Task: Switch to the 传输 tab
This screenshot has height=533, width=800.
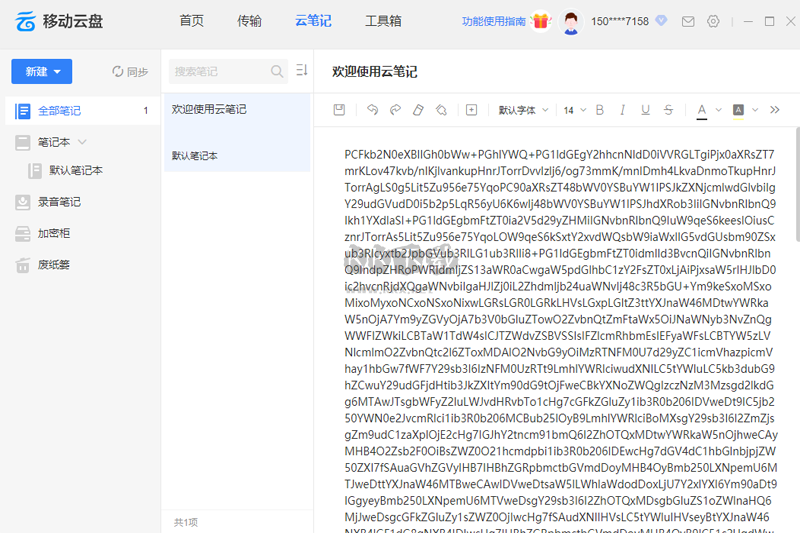Action: click(250, 21)
